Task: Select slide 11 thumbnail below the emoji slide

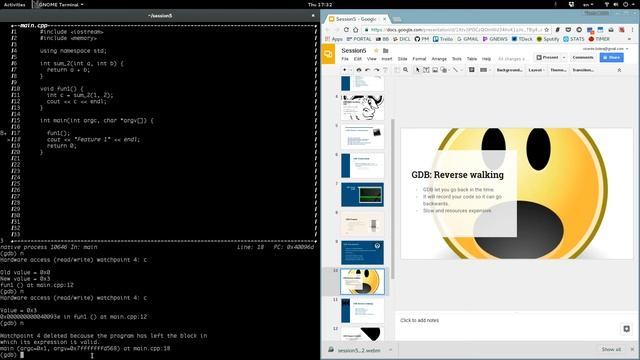Action: tap(362, 311)
